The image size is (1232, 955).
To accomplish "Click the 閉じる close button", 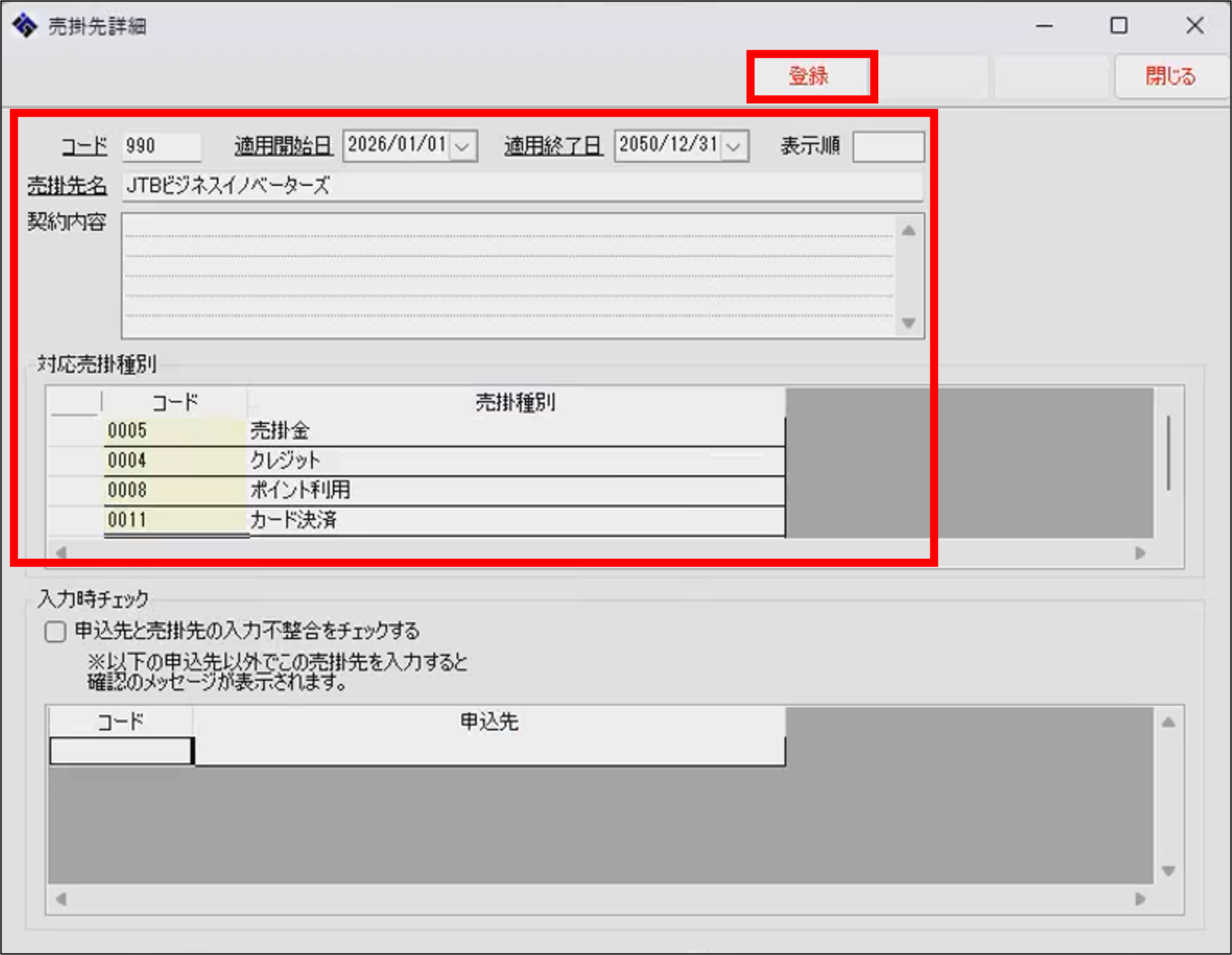I will click(1170, 76).
